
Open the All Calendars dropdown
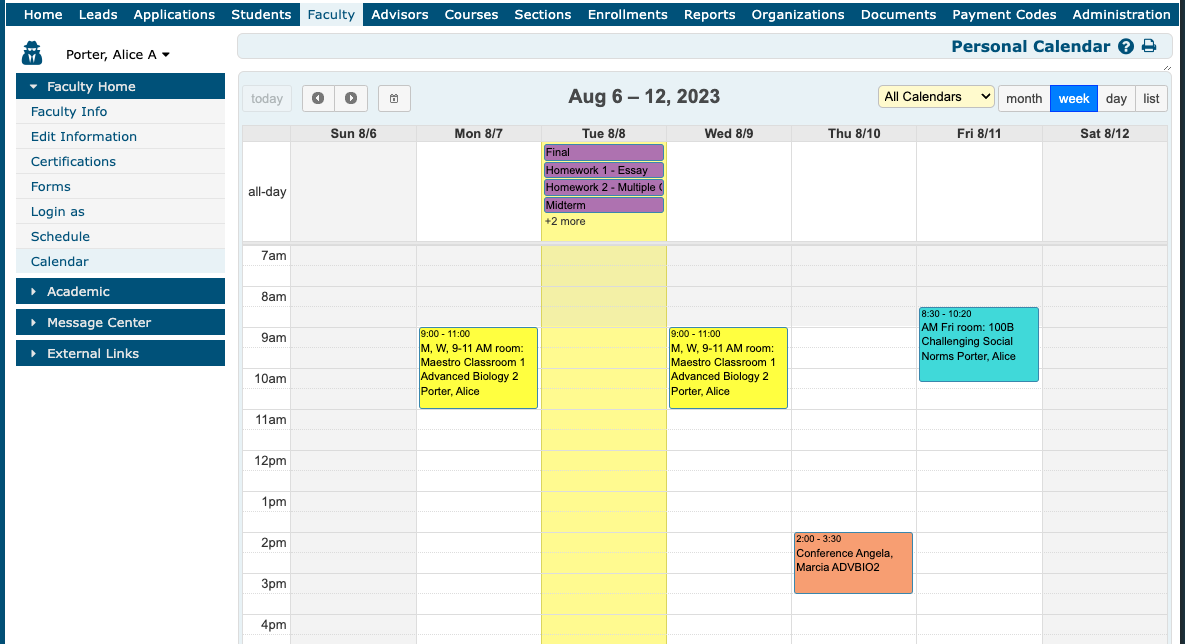pyautogui.click(x=936, y=97)
